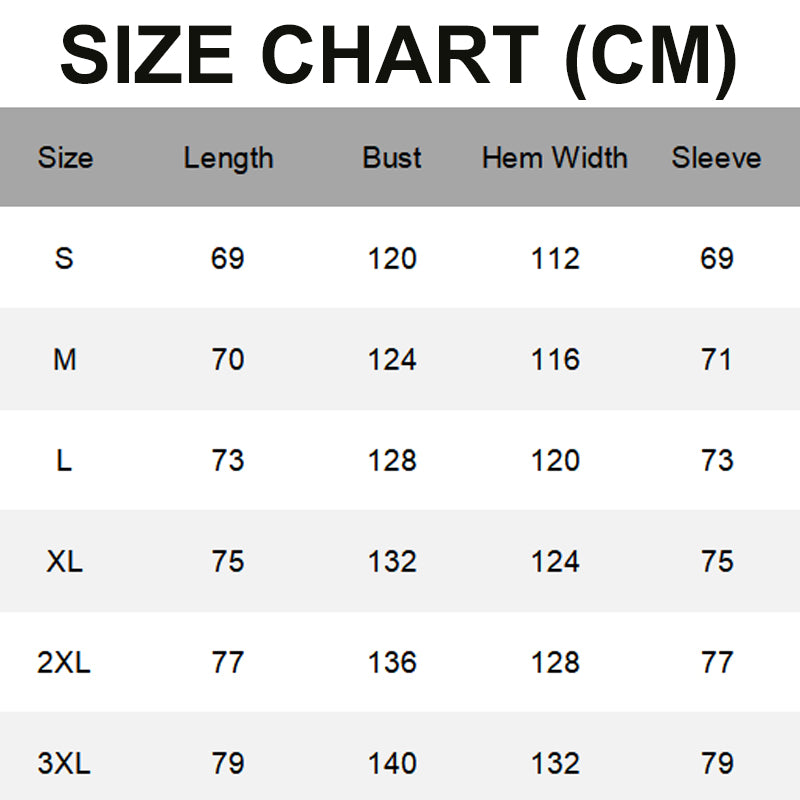Click the 3XL size row label
800x800 pixels.
pos(64,764)
